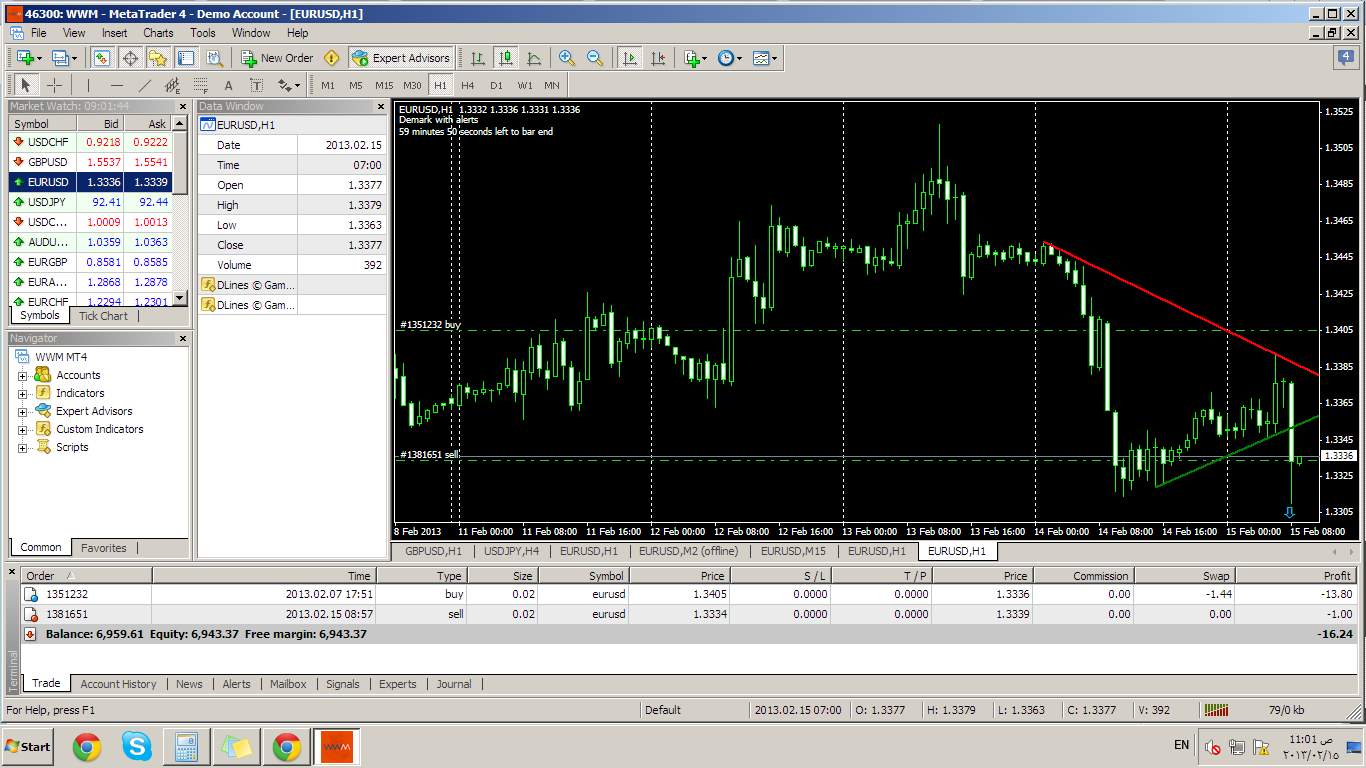Open the Templates toolbar dropdown
Screen dimensions: 1366x768
(765, 58)
